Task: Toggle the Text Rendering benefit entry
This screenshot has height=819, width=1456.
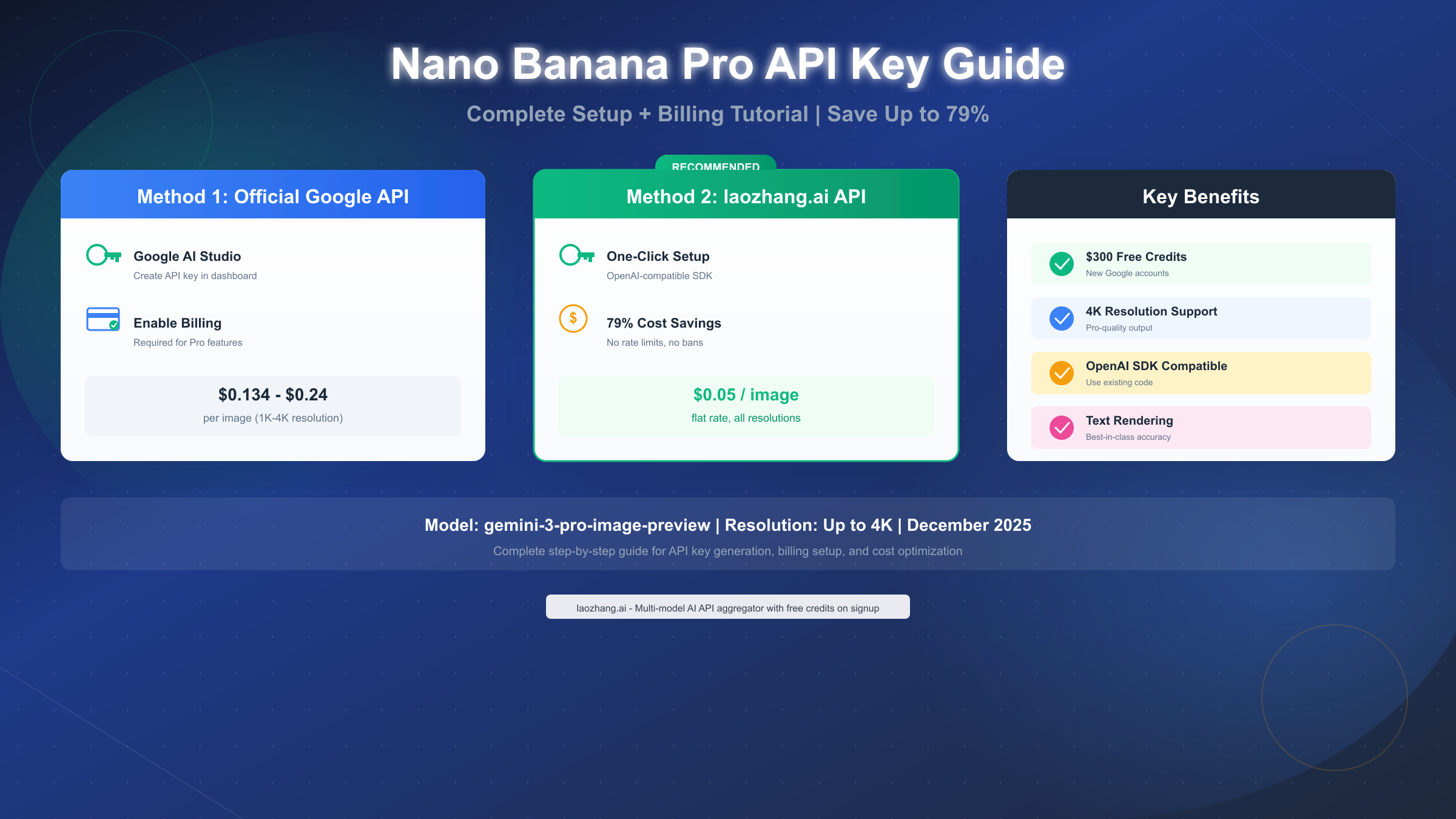Action: [1201, 427]
